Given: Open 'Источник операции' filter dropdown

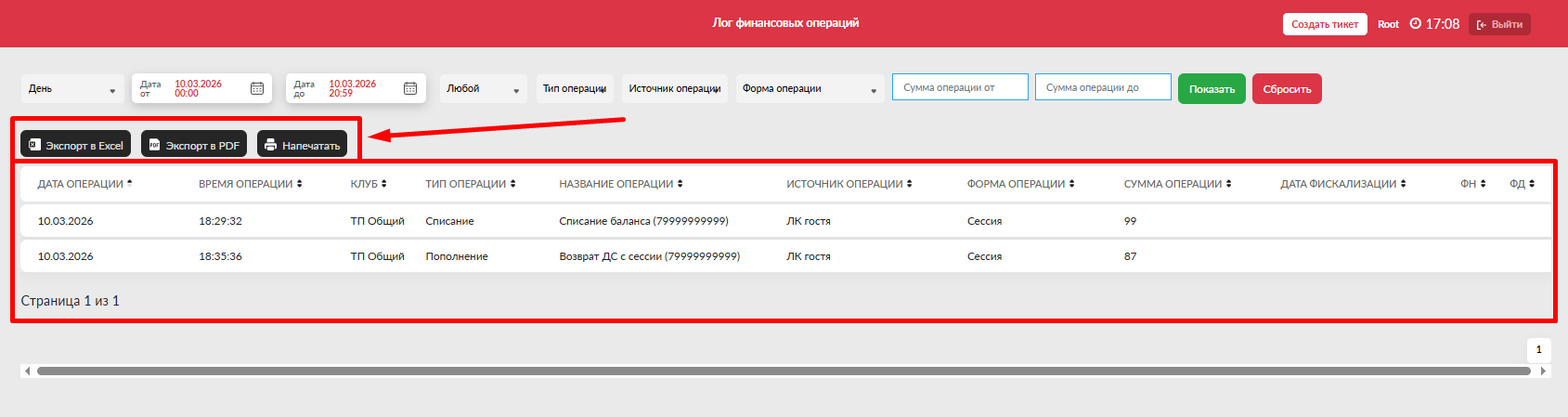Looking at the screenshot, I should 674,89.
